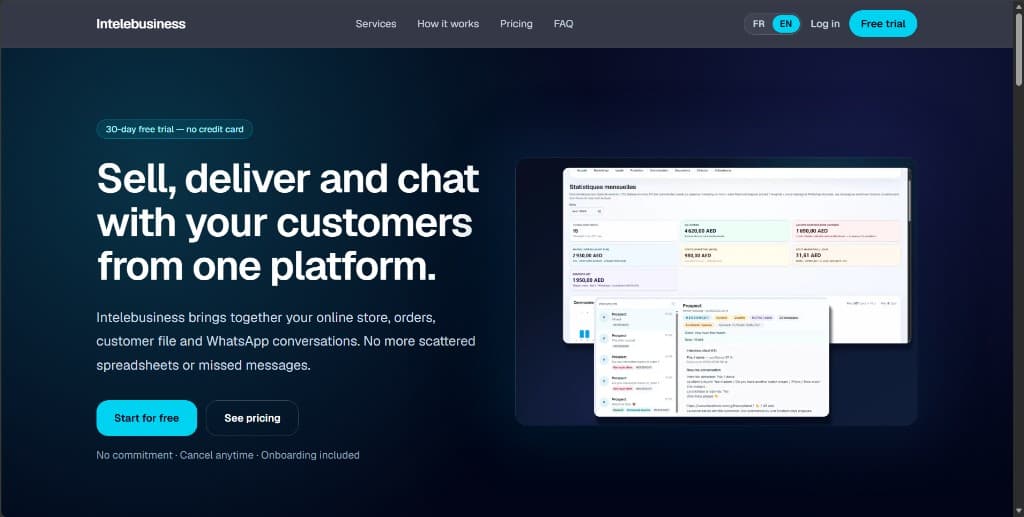Screen dimensions: 1024x517
Task: Click the "No commitment · Cancel anytime" text
Action: tap(175, 455)
